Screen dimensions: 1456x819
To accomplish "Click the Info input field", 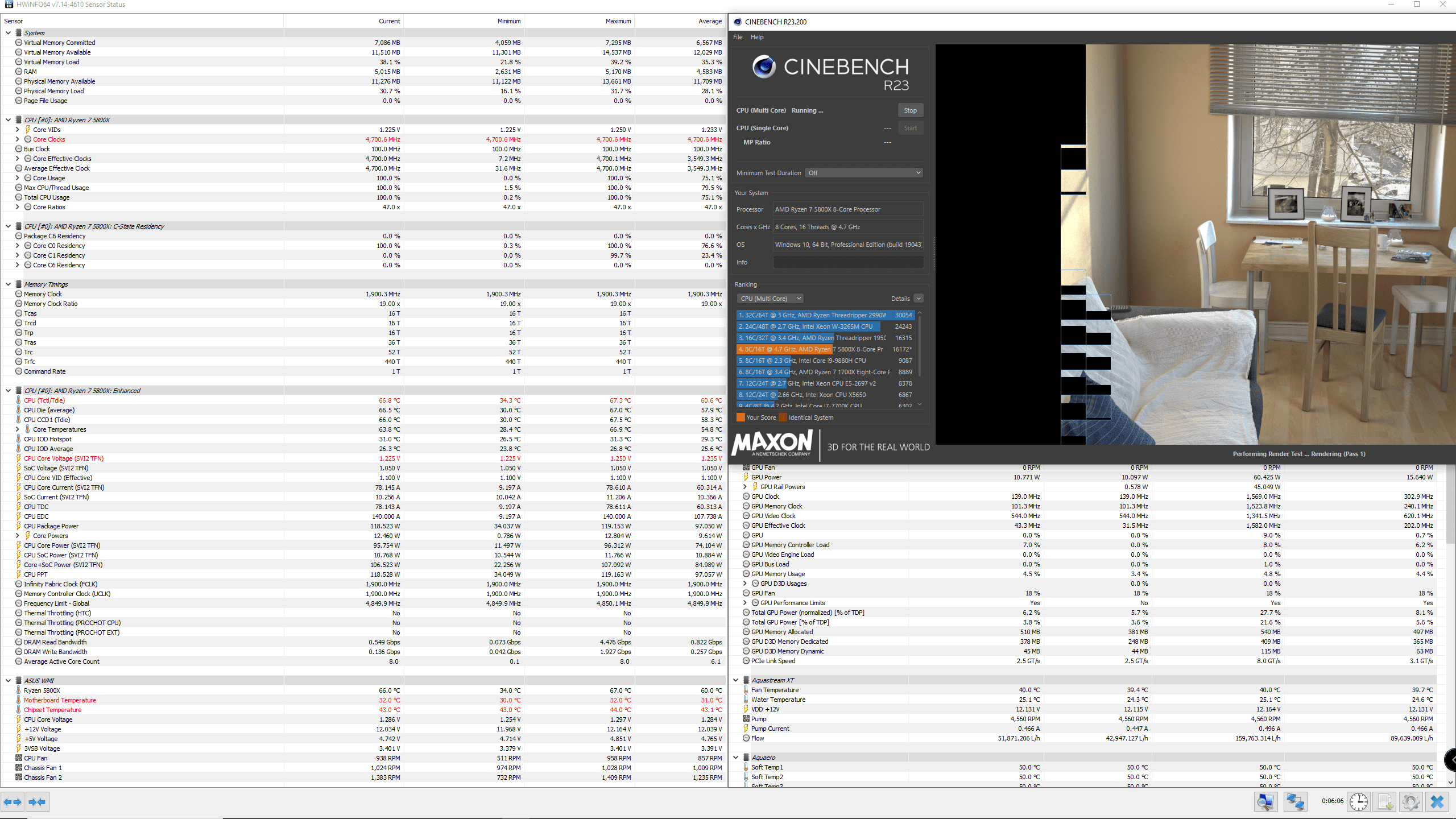I will tap(847, 262).
